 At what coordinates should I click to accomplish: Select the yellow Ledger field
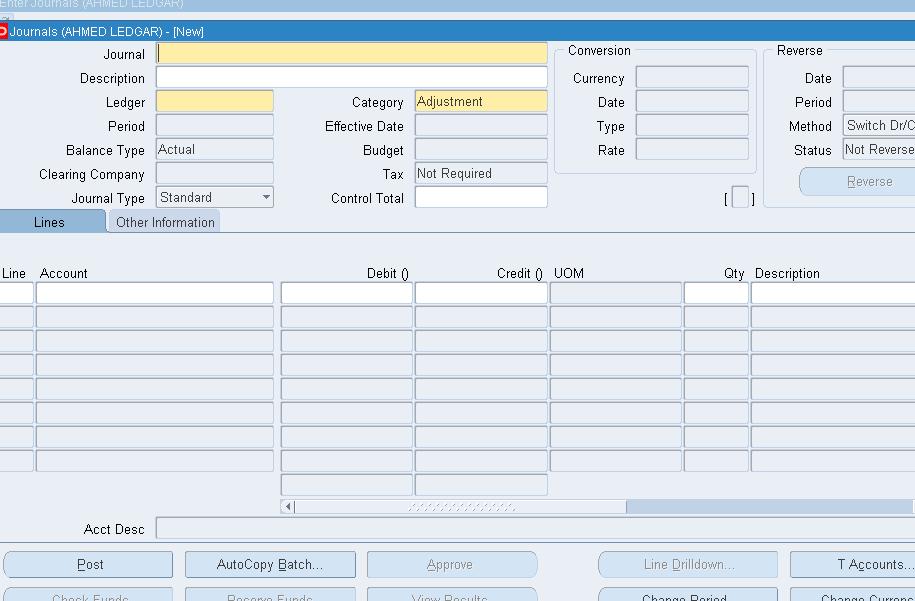(215, 102)
